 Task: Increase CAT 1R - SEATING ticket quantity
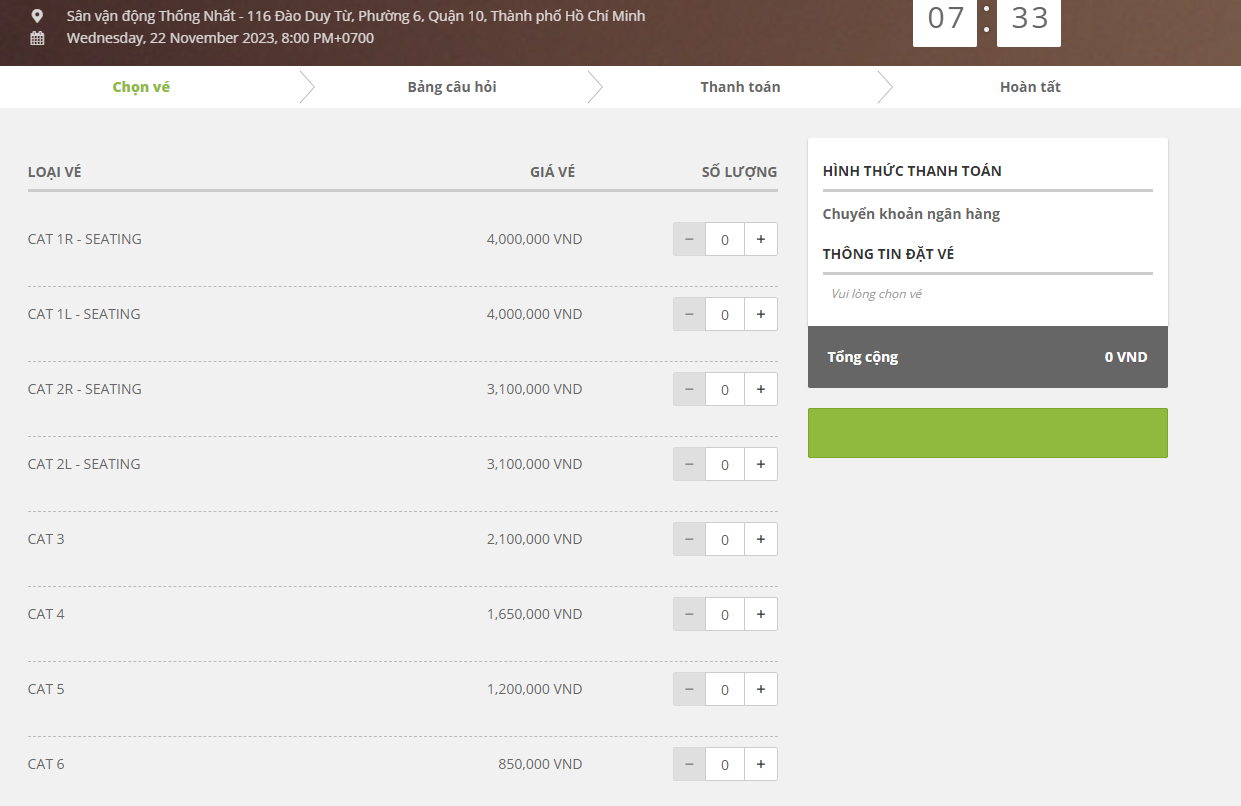point(760,240)
